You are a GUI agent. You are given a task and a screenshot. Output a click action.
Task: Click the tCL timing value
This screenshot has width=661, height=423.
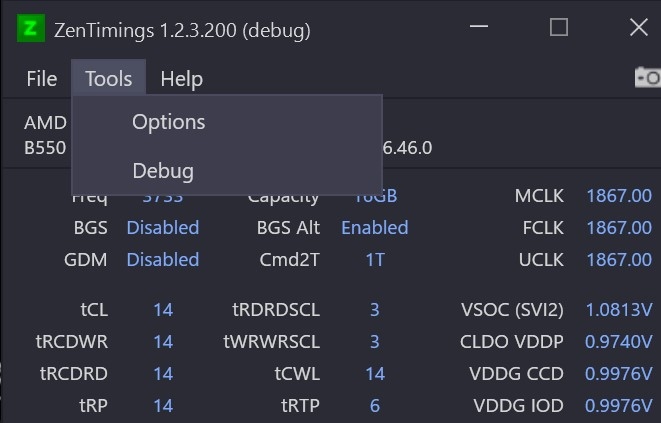point(163,310)
